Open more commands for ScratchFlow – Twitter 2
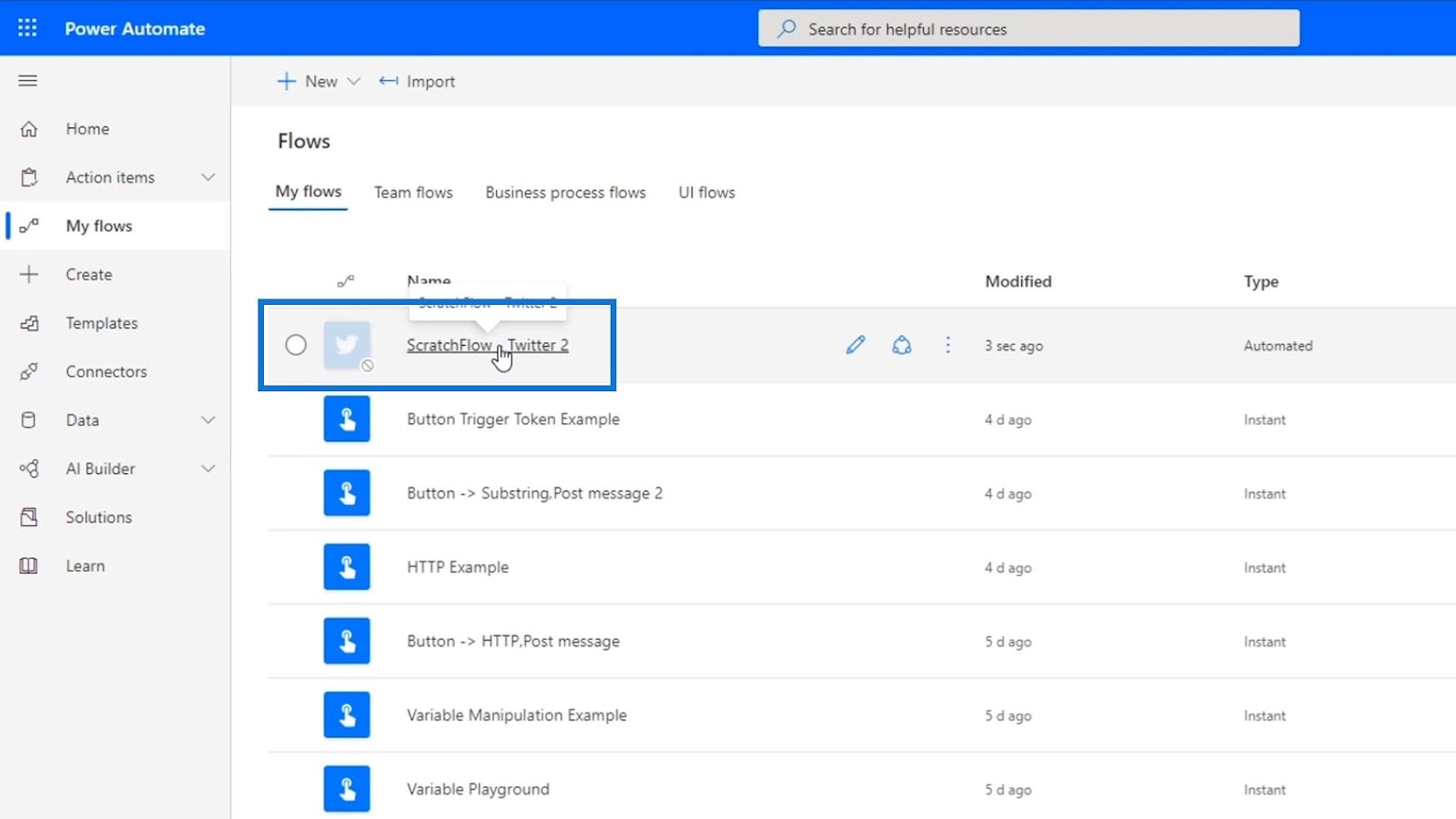The height and width of the screenshot is (819, 1456). click(x=947, y=345)
